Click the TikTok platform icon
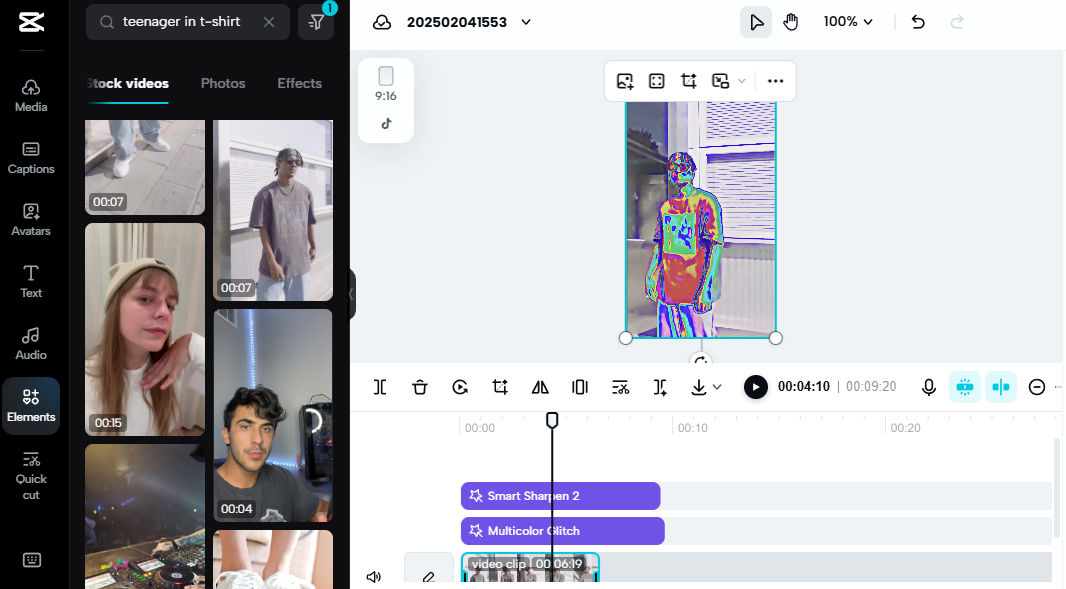1066x589 pixels. 385,124
